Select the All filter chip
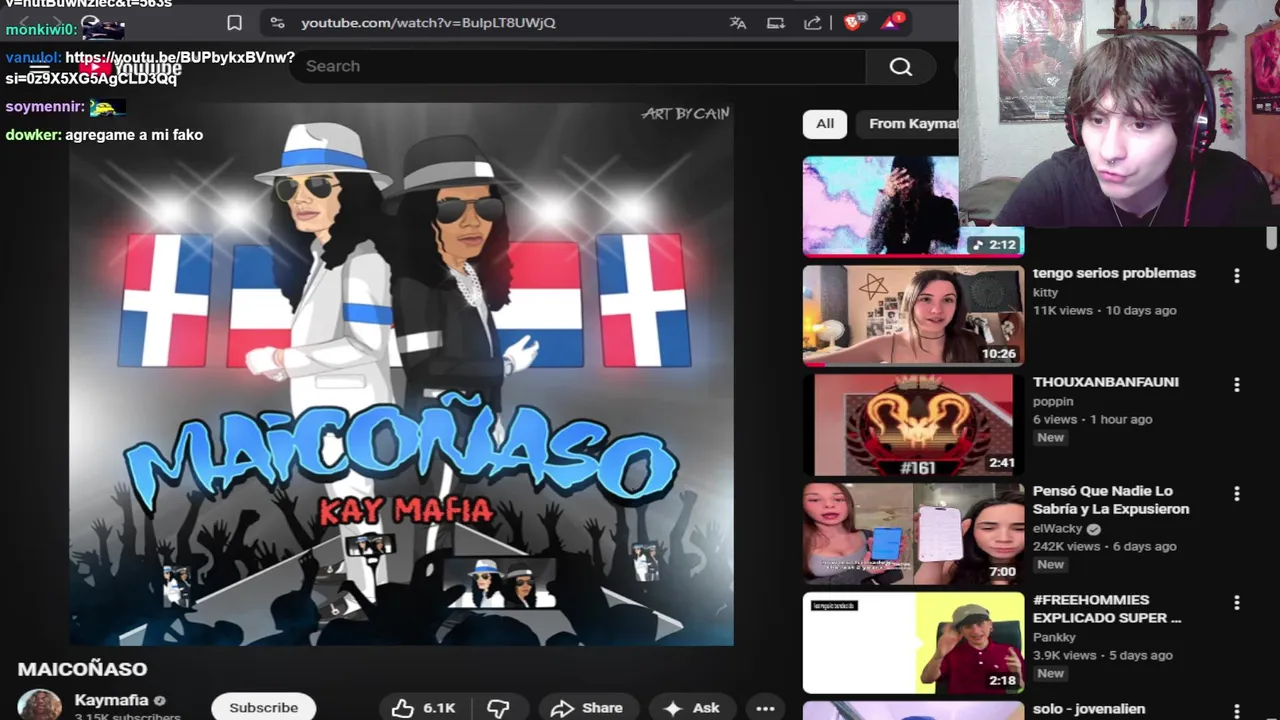This screenshot has height=720, width=1280. click(x=824, y=123)
